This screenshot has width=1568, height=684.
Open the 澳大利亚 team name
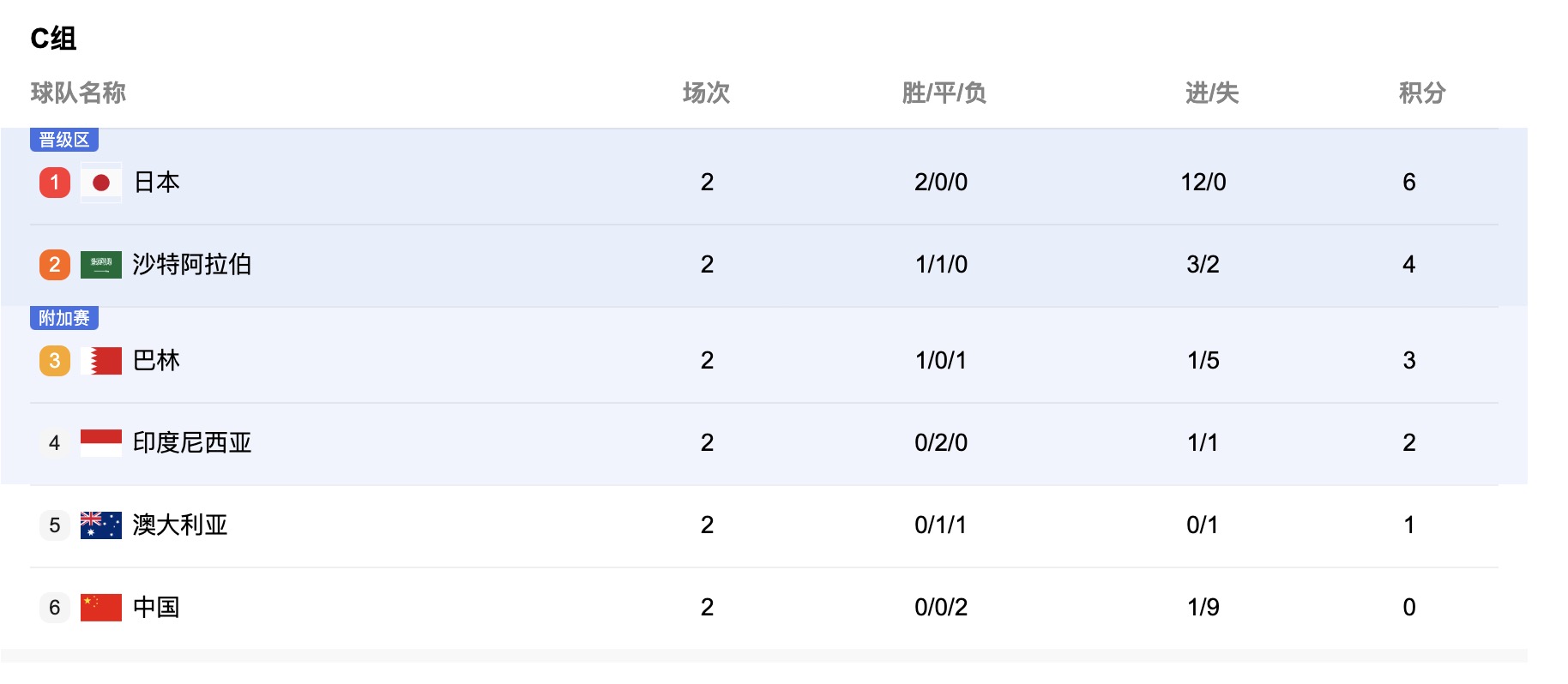[180, 525]
